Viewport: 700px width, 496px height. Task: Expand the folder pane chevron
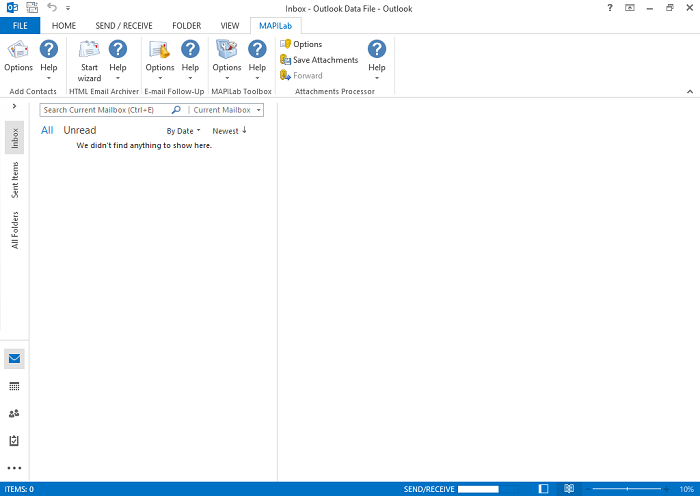point(14,106)
